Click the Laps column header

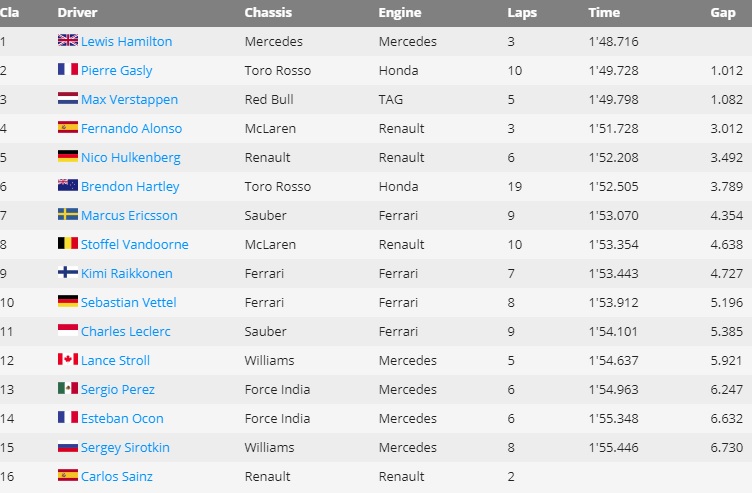[522, 13]
